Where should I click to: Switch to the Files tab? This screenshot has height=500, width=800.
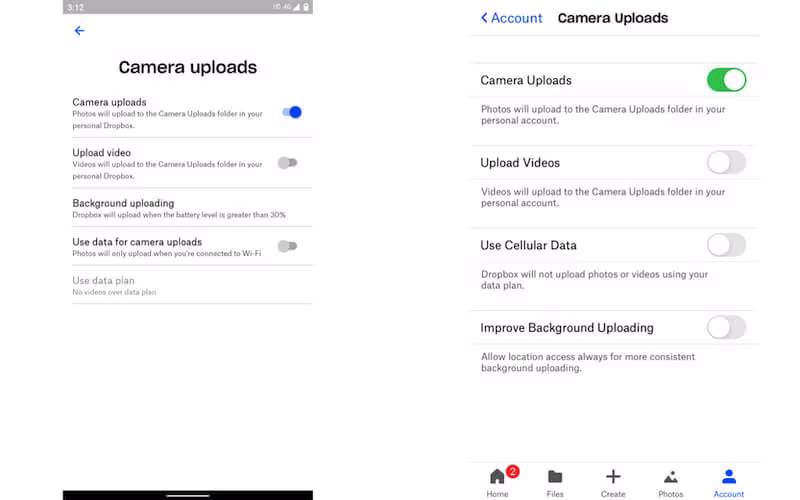pos(555,482)
